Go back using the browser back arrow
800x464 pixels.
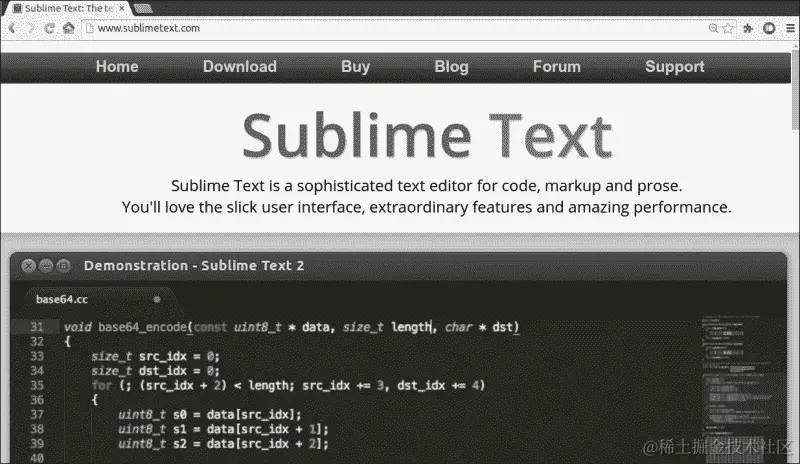[12, 28]
